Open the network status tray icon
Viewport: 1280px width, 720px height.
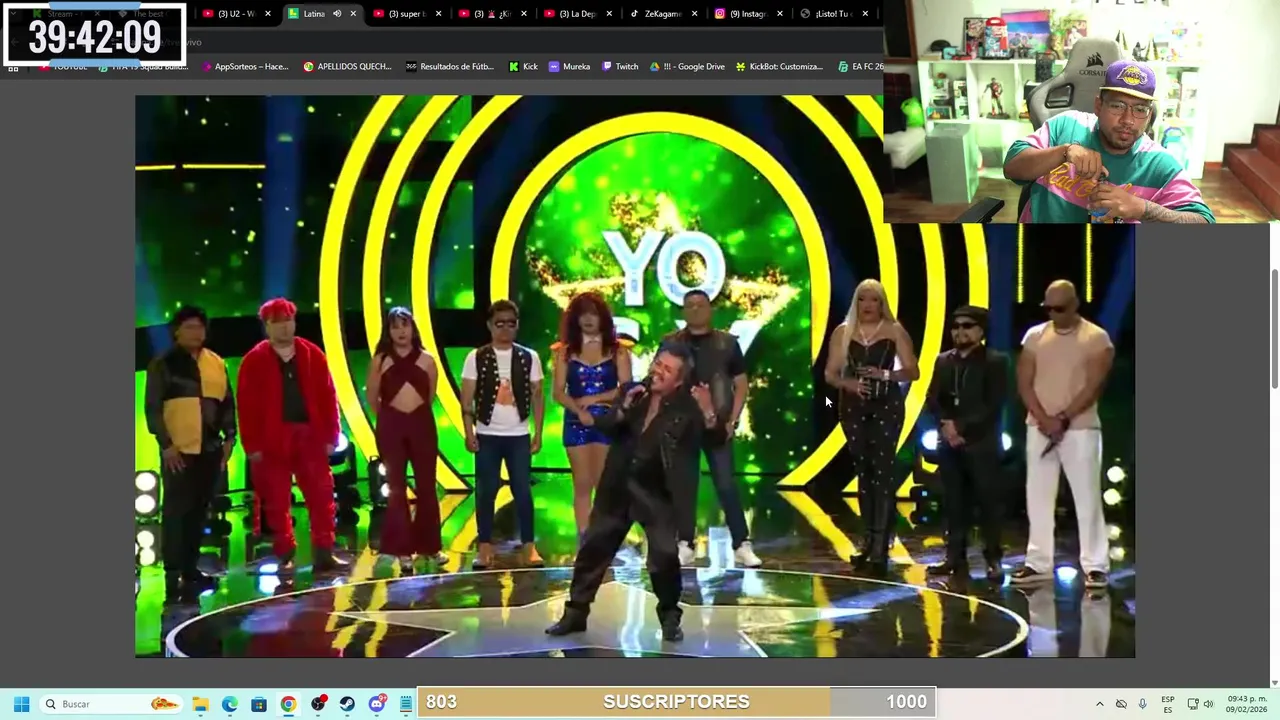pyautogui.click(x=1193, y=704)
